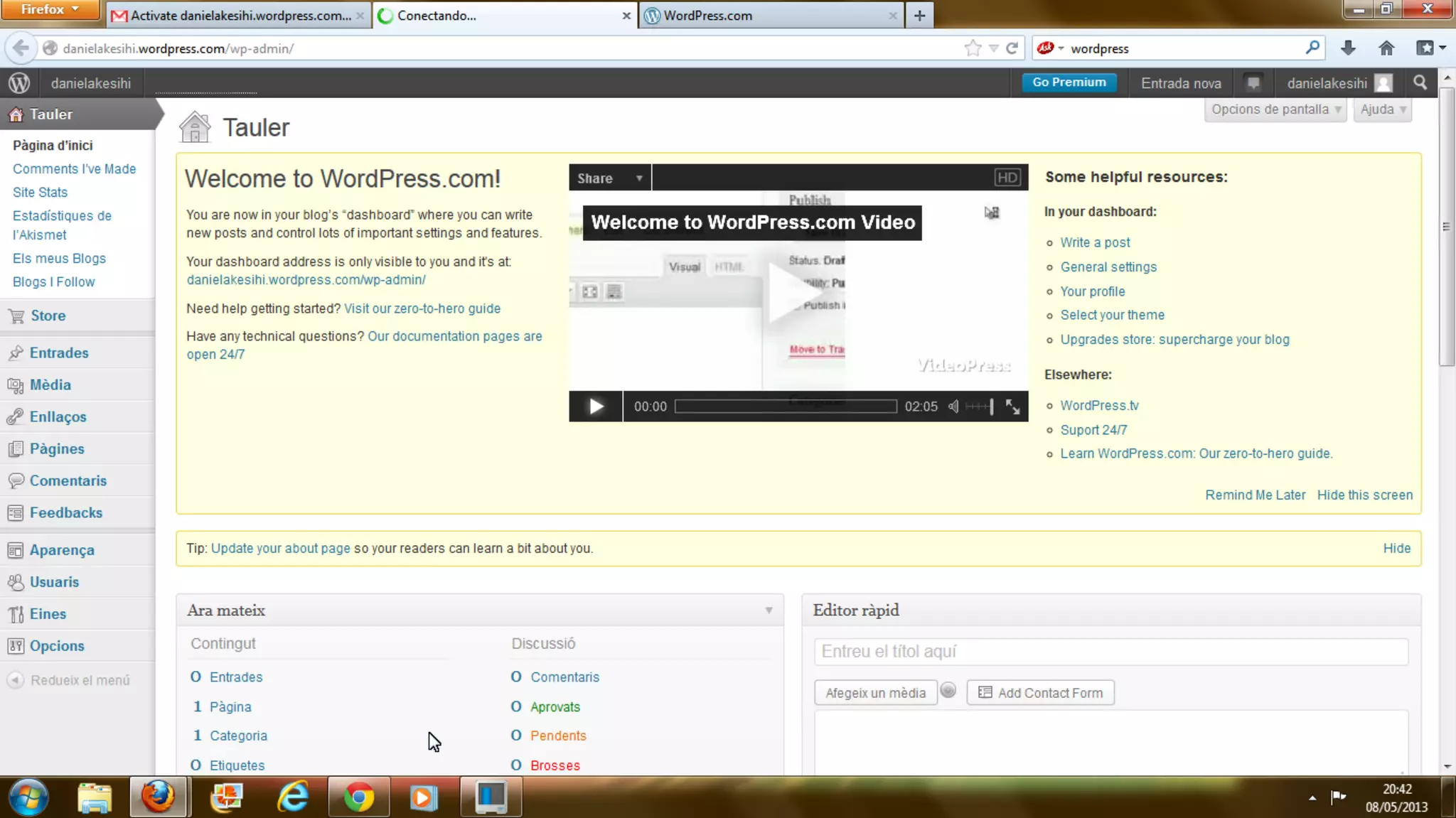1456x818 pixels.
Task: Click the Afegeix un mèdia button
Action: [875, 693]
